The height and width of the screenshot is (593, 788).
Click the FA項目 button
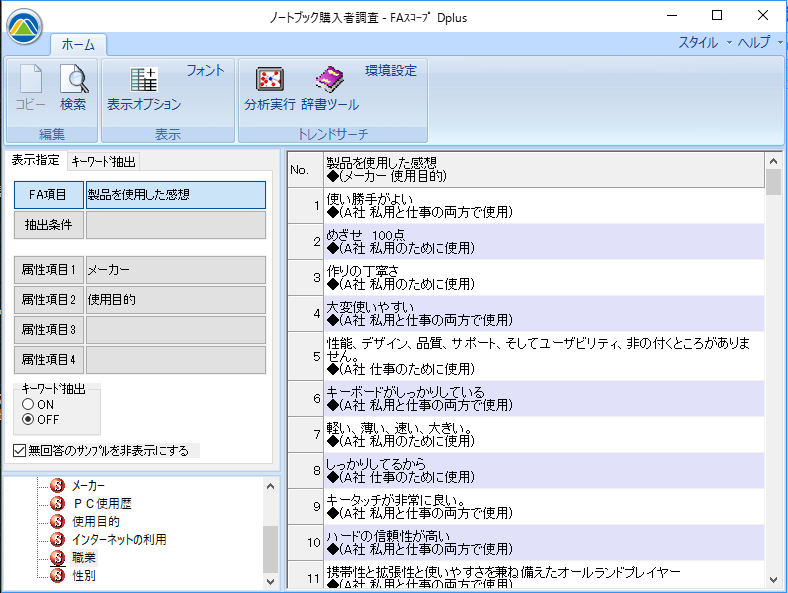[x=47, y=195]
